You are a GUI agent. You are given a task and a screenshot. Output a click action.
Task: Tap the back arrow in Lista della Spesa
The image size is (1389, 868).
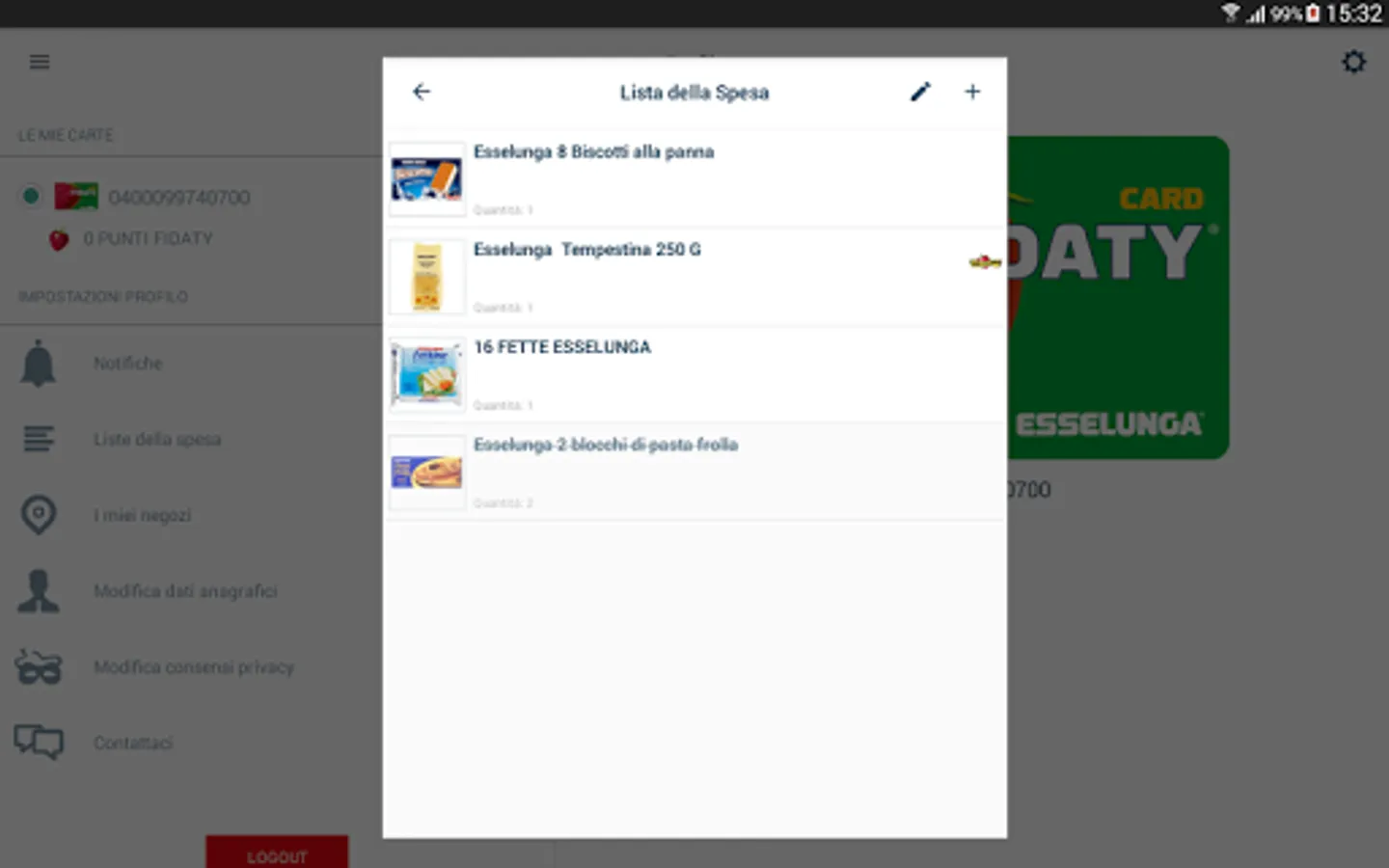click(422, 92)
